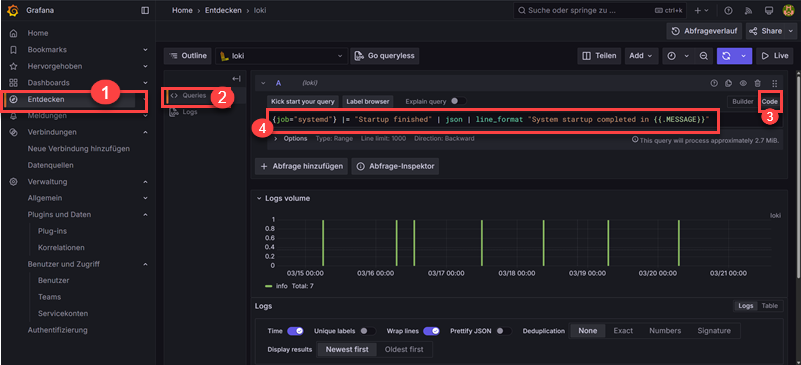The height and width of the screenshot is (365, 801).
Task: Open Plug-ins in the sidebar
Action: 52,231
